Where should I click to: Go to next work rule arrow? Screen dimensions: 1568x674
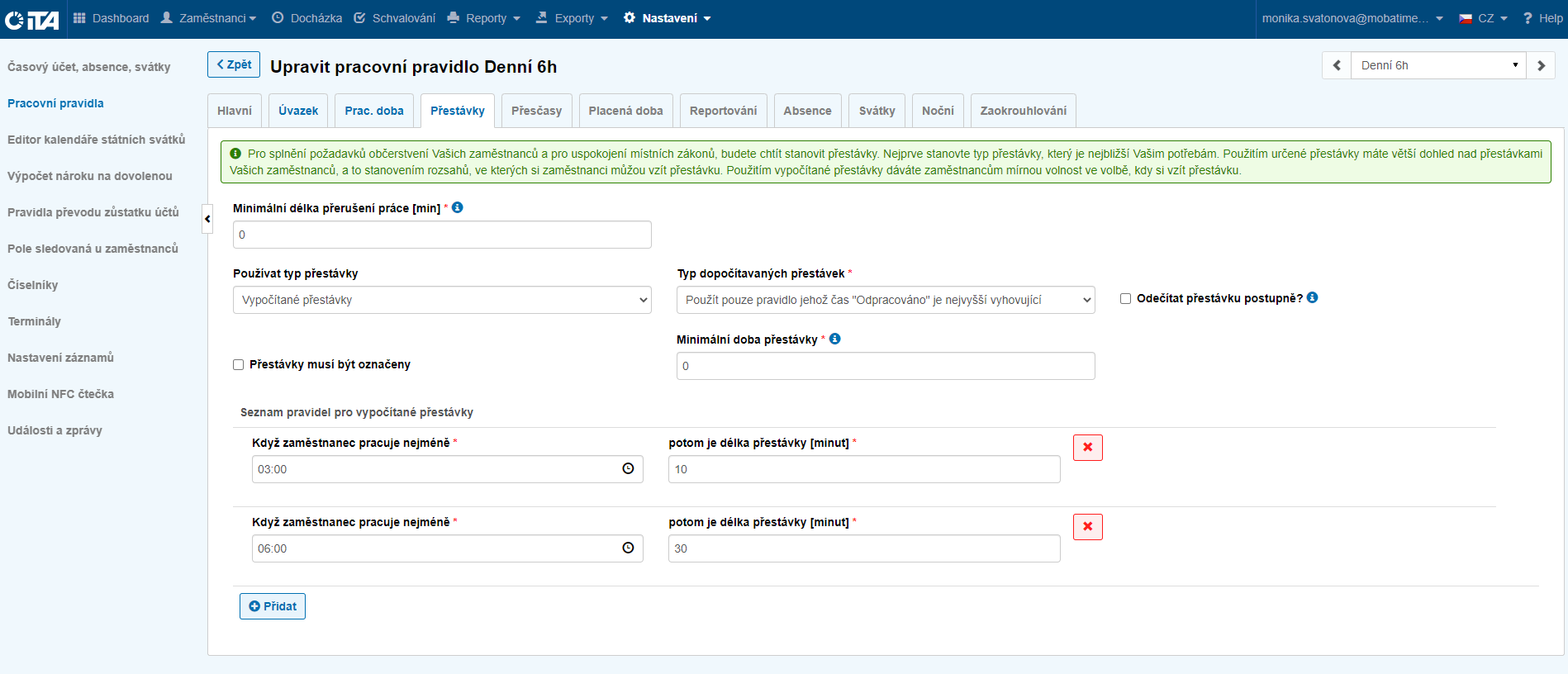point(1541,65)
